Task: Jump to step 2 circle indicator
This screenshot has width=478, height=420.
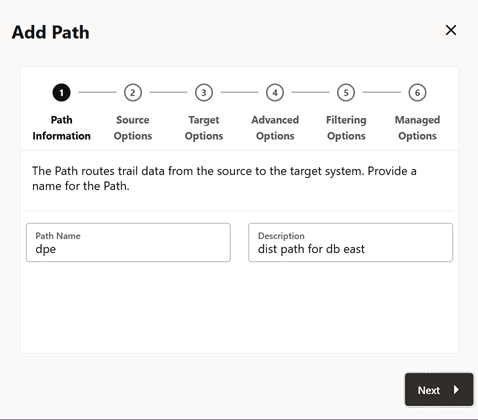Action: (x=133, y=92)
